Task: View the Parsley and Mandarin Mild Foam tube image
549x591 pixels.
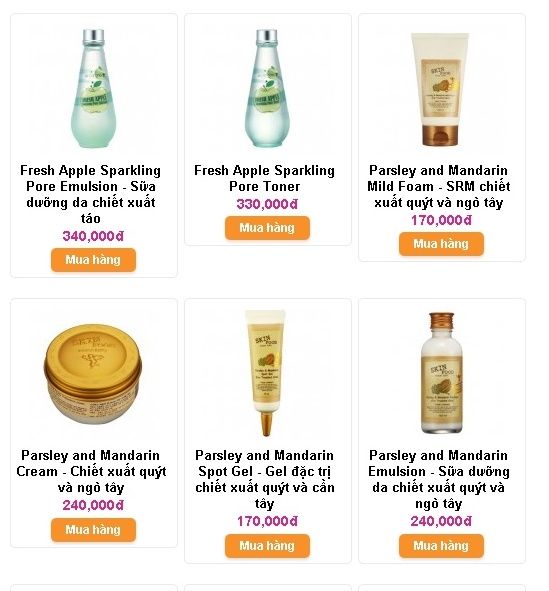Action: point(441,89)
